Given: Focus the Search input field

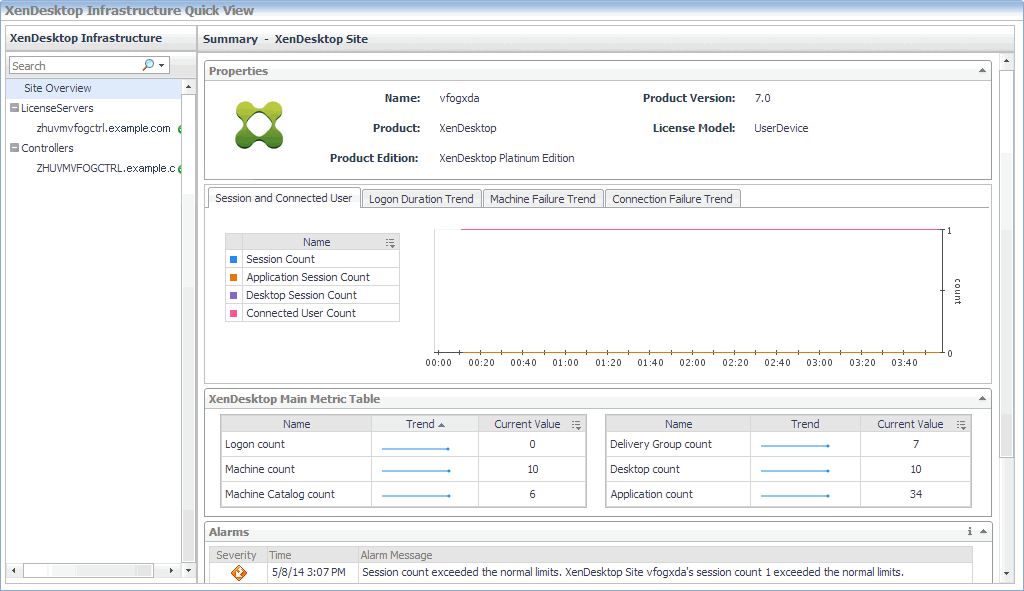Looking at the screenshot, I should click(x=75, y=65).
